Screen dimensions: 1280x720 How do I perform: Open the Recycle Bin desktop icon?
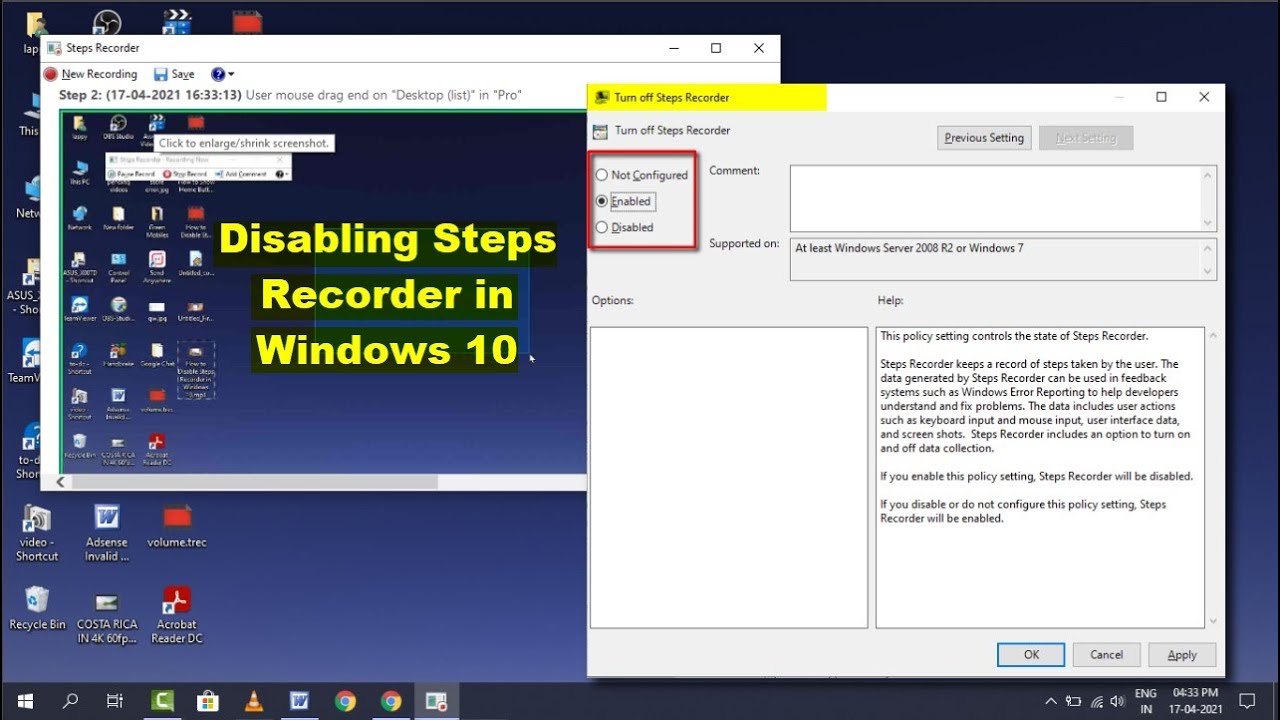(37, 608)
